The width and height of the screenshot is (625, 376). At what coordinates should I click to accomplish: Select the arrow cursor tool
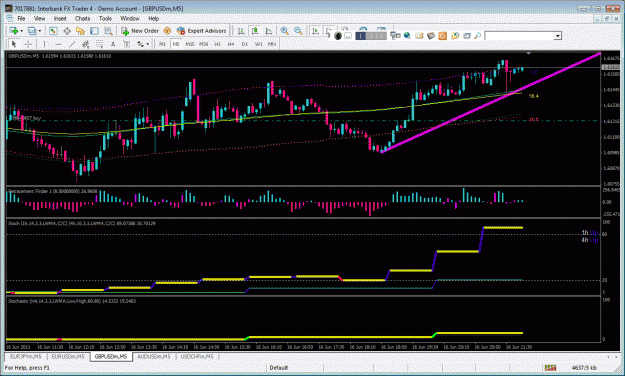14,44
